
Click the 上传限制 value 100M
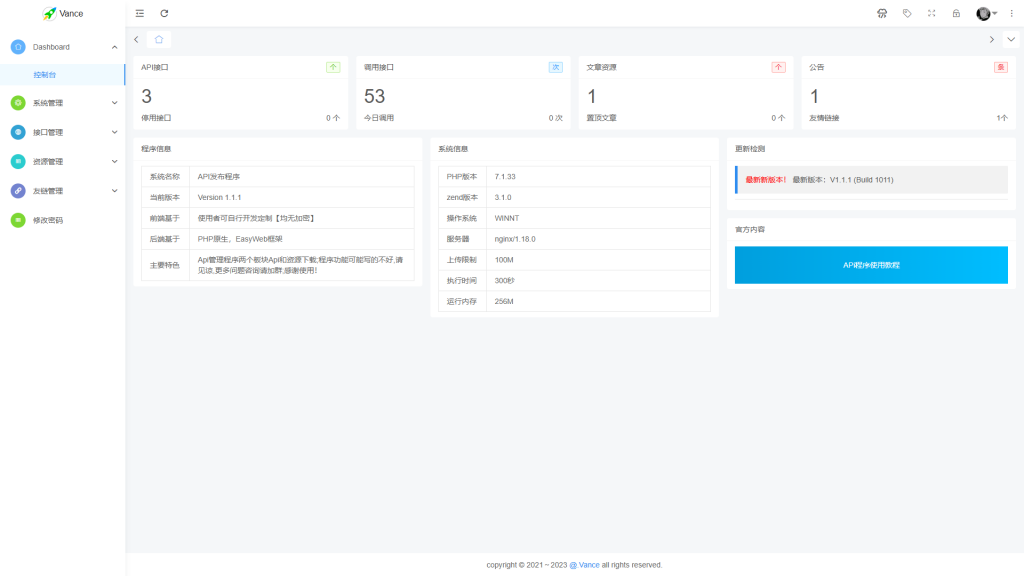pyautogui.click(x=504, y=260)
